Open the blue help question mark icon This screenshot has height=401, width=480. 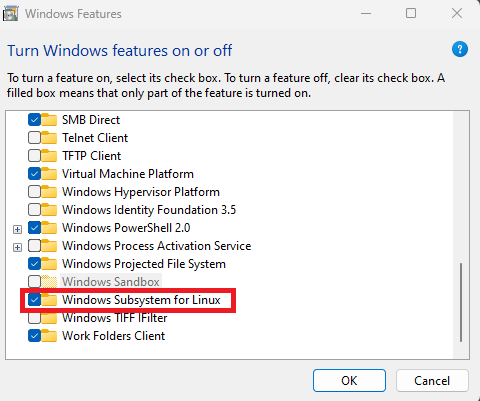click(x=460, y=49)
